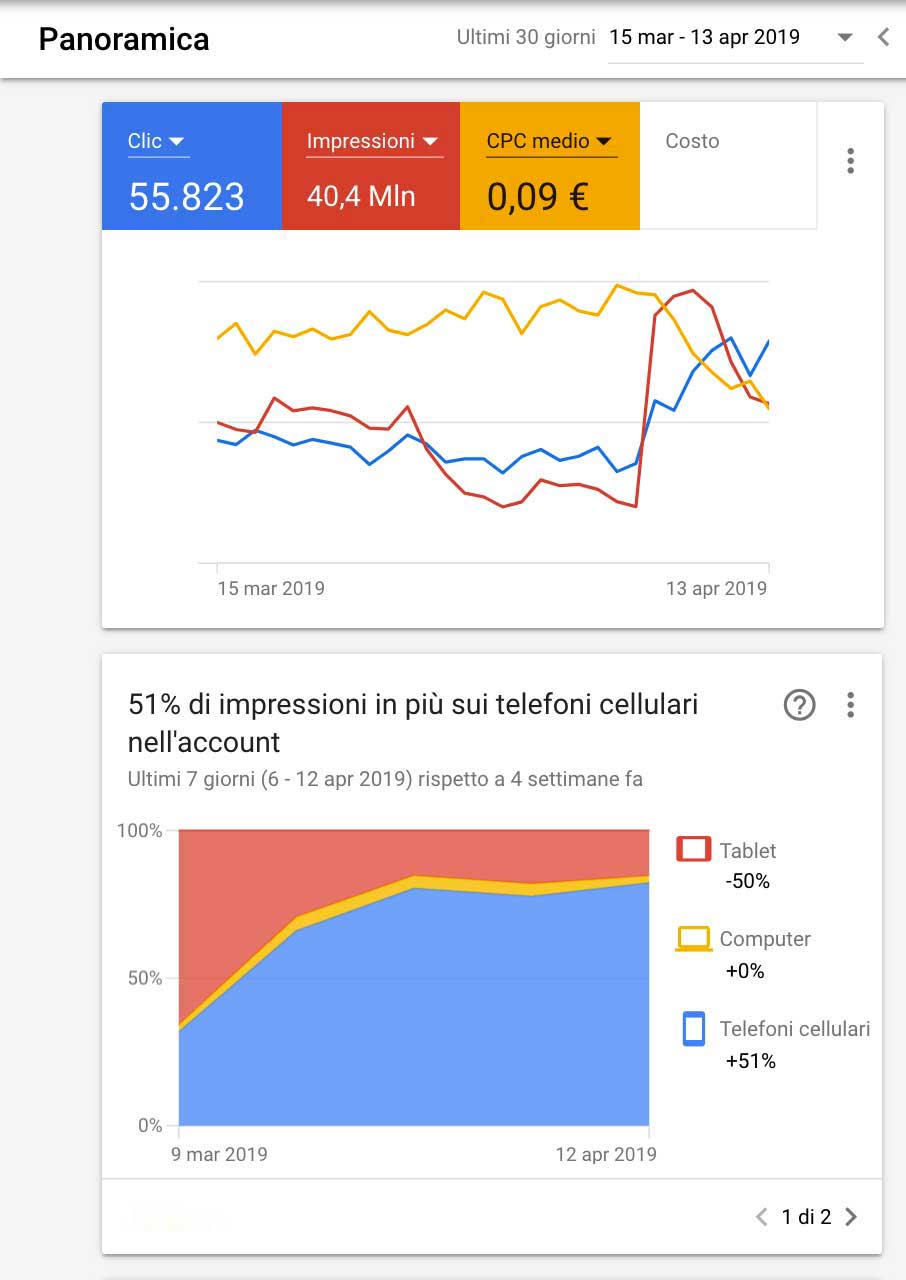Click the Panoramica page title
Screen dimensions: 906x1280
click(124, 40)
